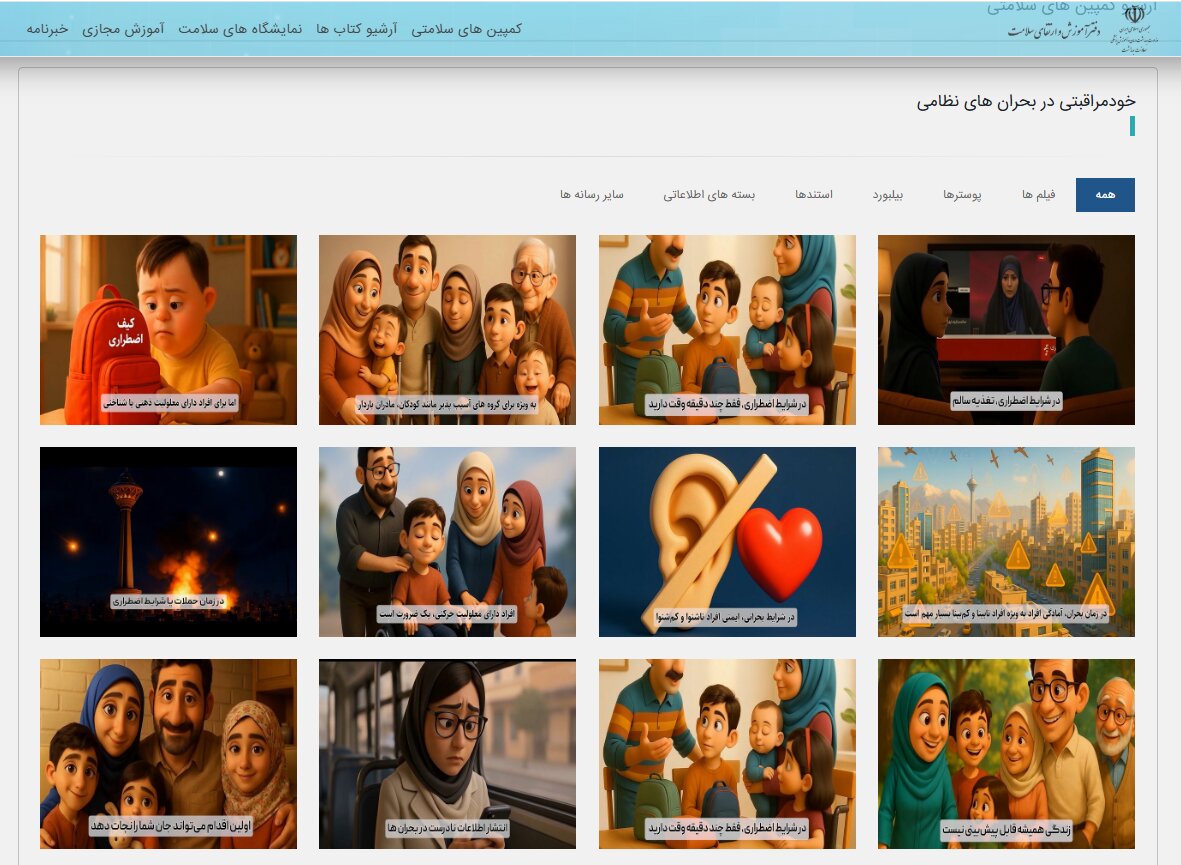Open the thumbnail اولین اقدام می تواند جان شما
The height and width of the screenshot is (865, 1181).
(168, 753)
